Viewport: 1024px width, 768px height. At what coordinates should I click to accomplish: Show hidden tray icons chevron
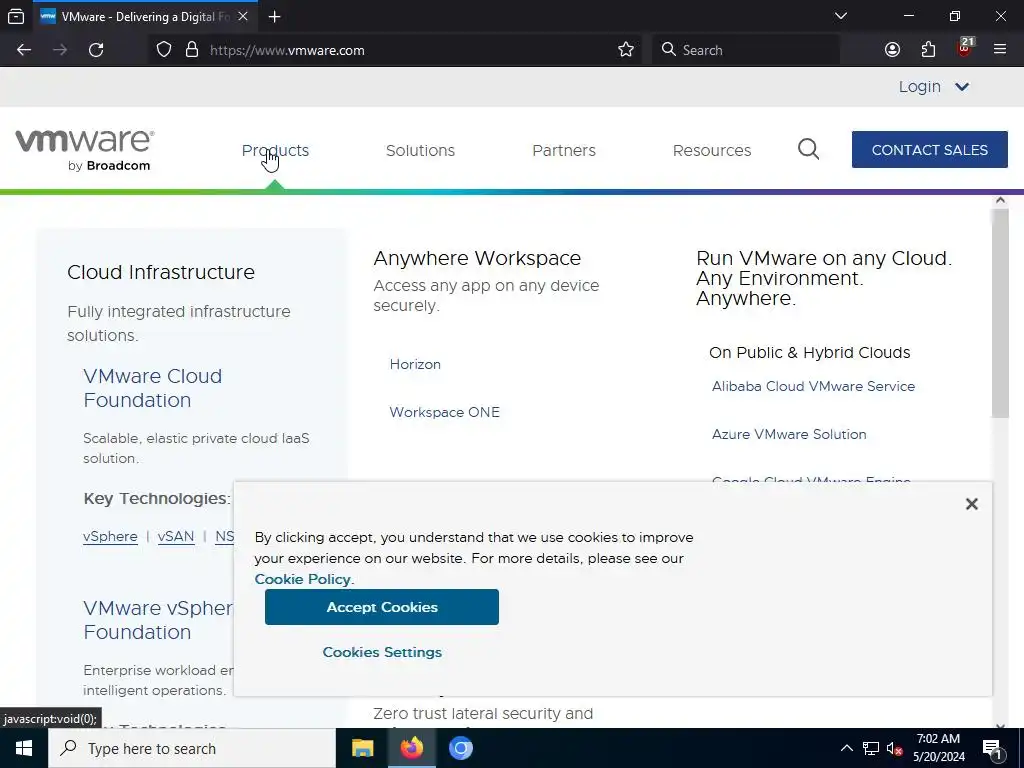point(846,748)
